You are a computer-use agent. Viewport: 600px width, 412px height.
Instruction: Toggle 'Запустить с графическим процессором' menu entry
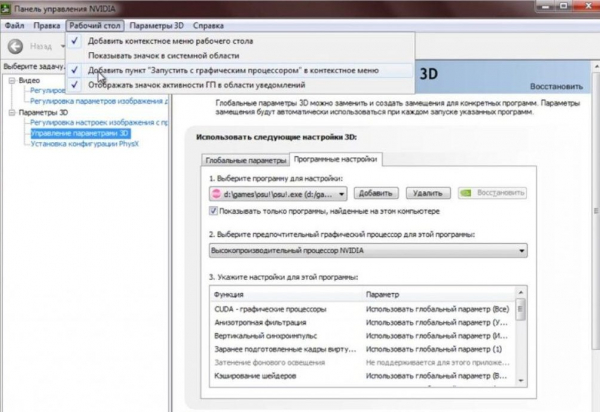240,70
